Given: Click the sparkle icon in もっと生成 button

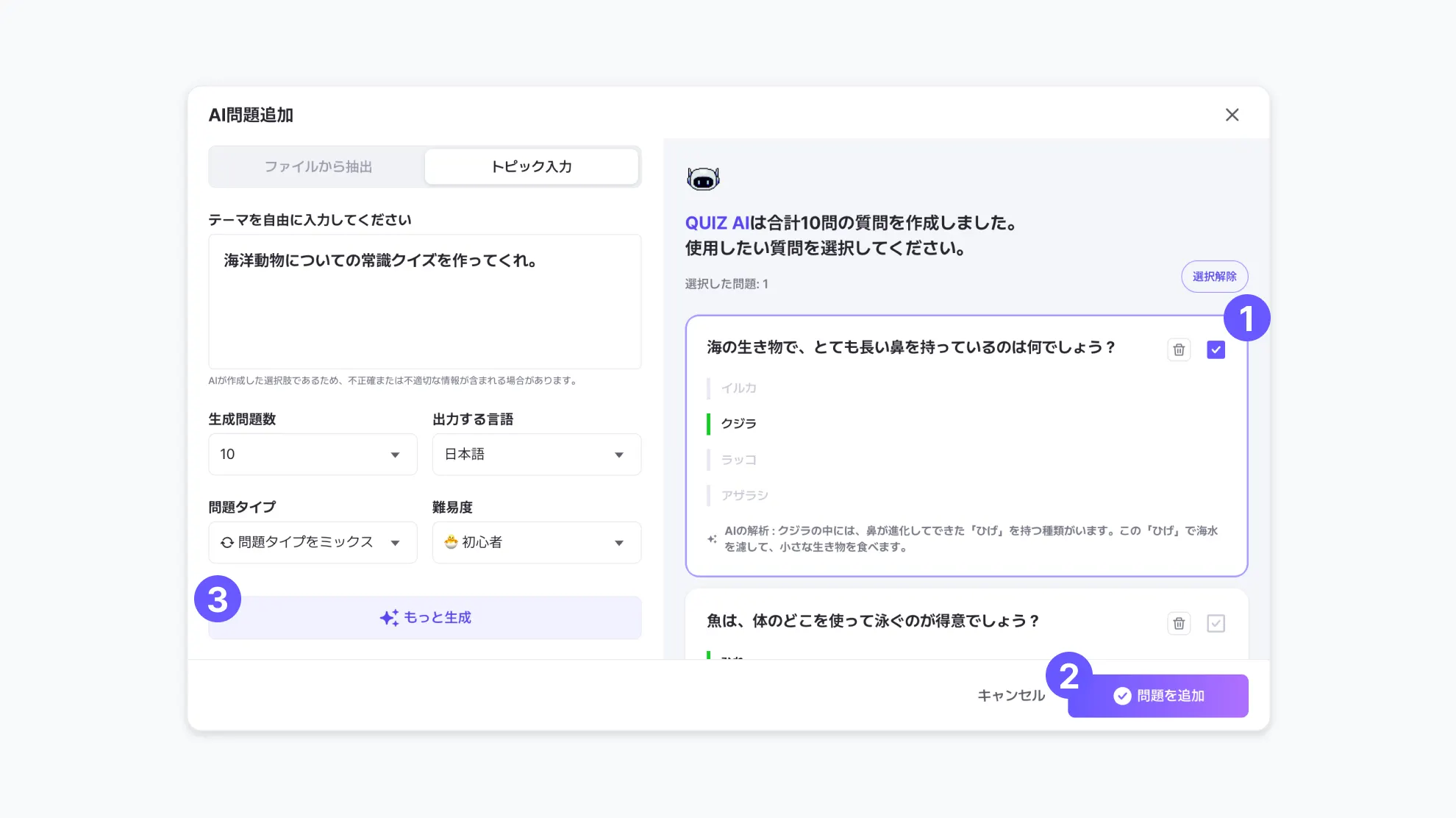Looking at the screenshot, I should coord(389,618).
